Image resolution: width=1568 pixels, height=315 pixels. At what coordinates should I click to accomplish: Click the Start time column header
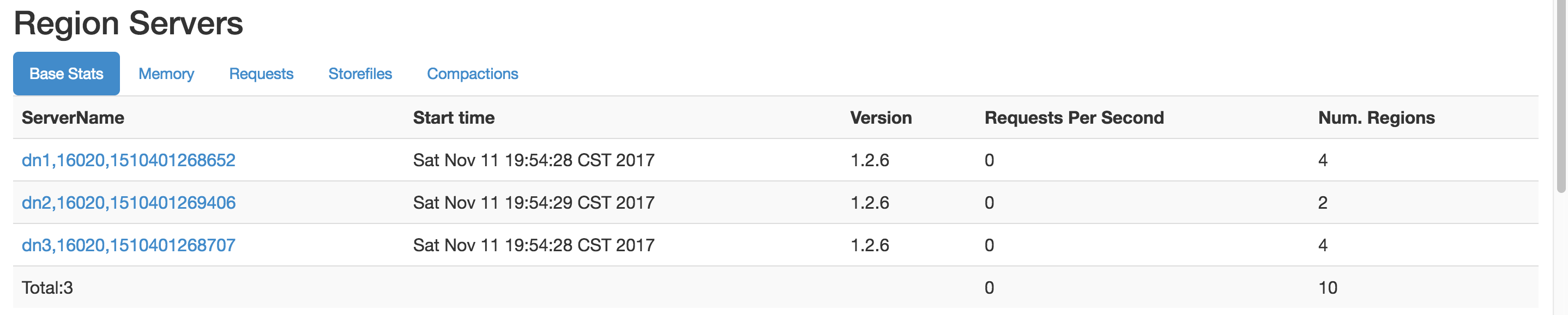point(454,118)
